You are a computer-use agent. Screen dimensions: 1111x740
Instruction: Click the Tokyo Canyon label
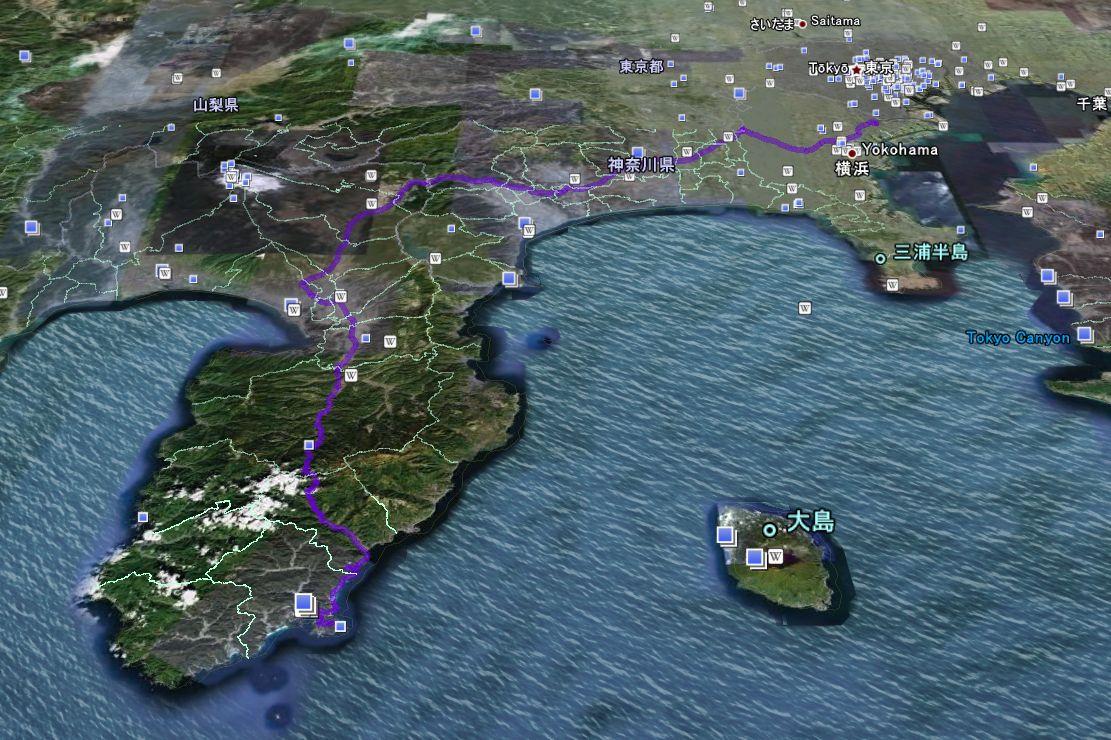click(x=1018, y=338)
